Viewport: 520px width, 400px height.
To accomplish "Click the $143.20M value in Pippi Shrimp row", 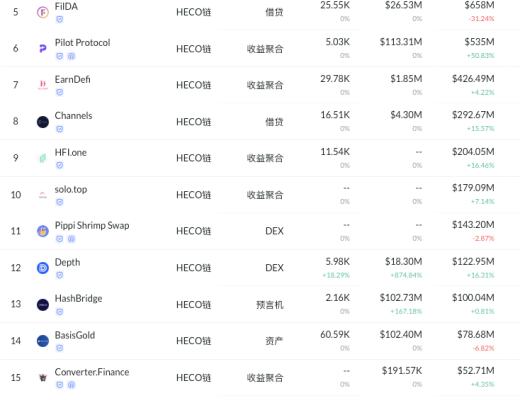I will coord(473,224).
